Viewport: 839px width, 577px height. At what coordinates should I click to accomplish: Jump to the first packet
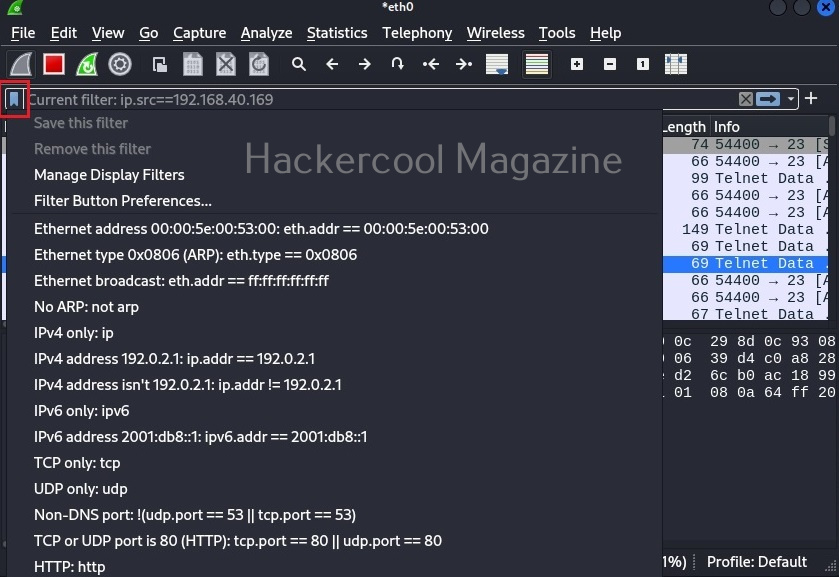click(431, 65)
